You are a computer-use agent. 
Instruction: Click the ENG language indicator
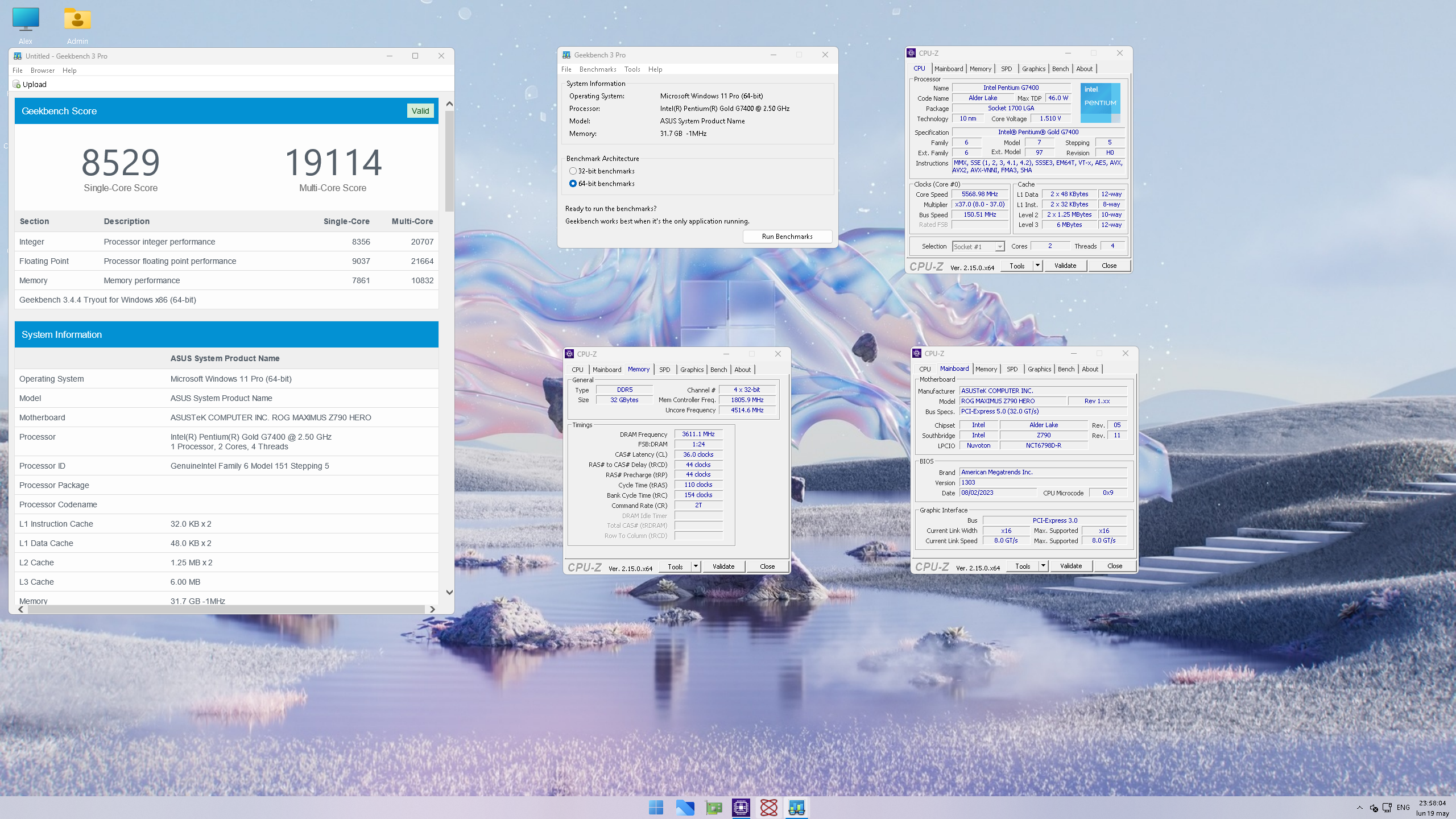click(x=1403, y=808)
